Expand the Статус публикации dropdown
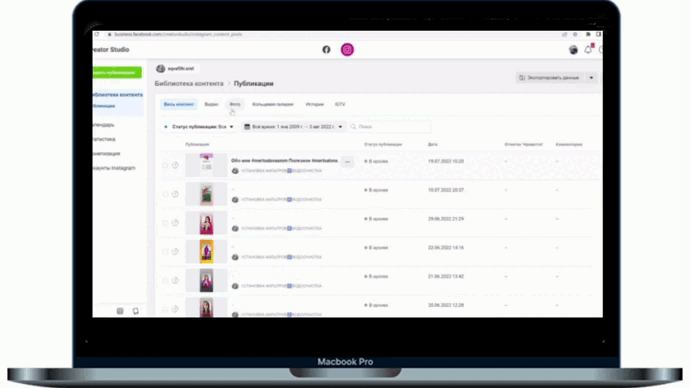The width and height of the screenshot is (690, 388). (x=198, y=127)
